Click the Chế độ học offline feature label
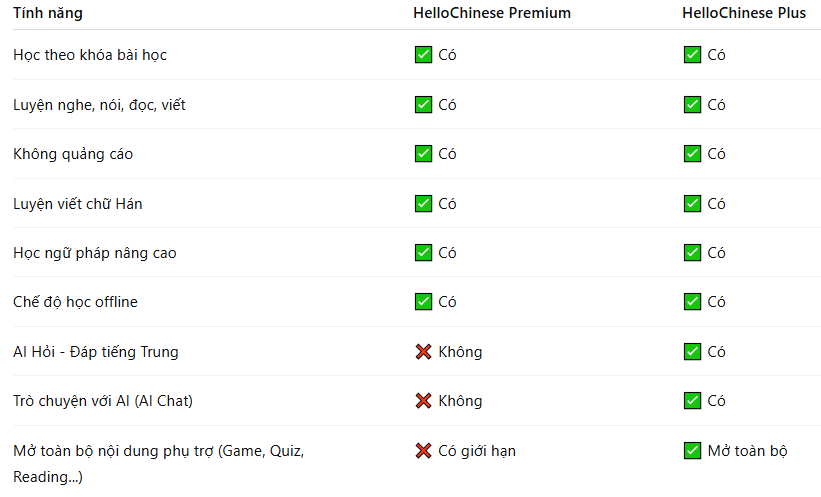This screenshot has width=821, height=497. [x=75, y=302]
